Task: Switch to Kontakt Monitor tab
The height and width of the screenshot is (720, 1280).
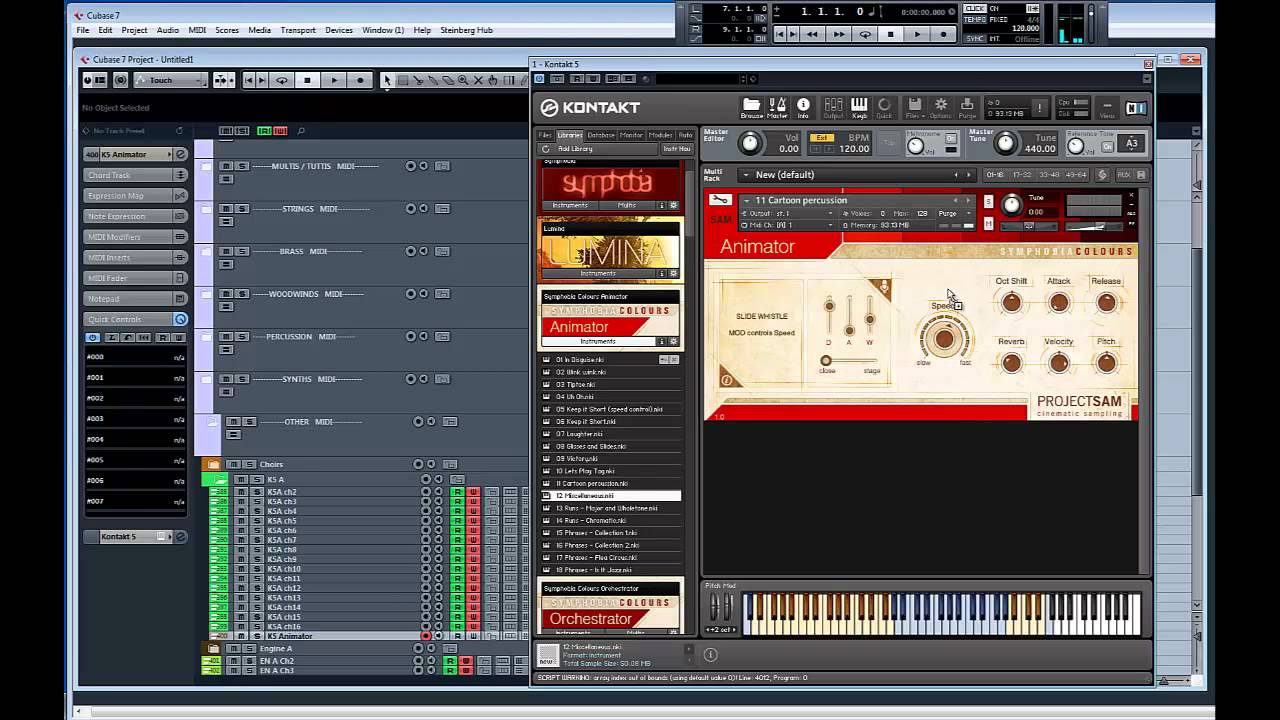Action: coord(631,135)
